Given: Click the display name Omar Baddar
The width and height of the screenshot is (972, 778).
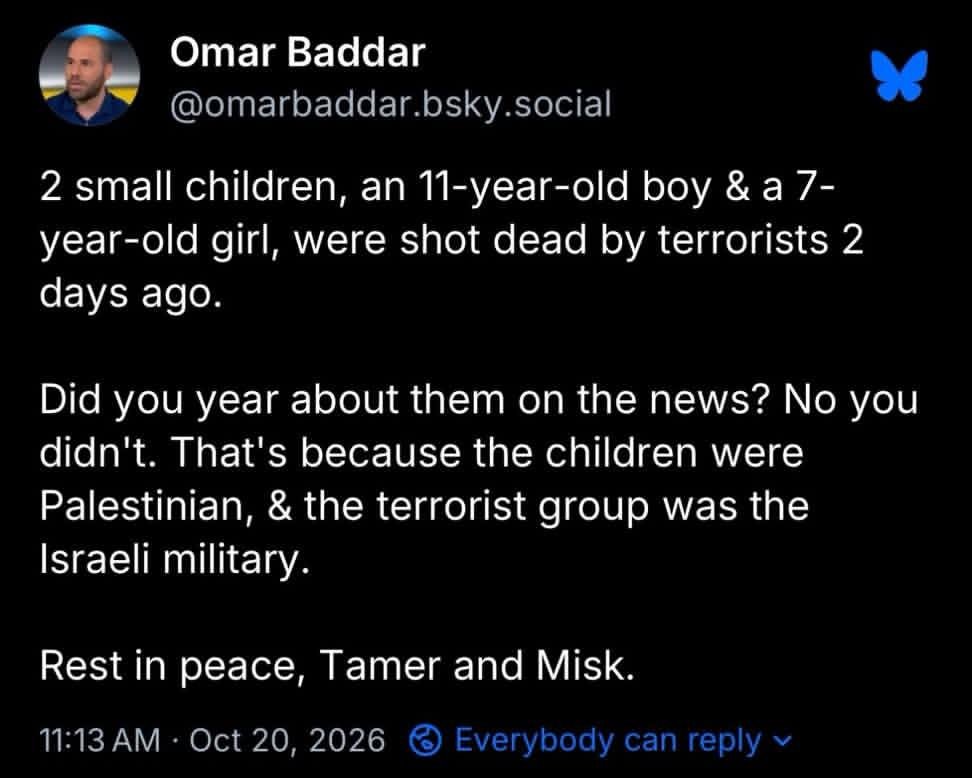Looking at the screenshot, I should [x=298, y=53].
